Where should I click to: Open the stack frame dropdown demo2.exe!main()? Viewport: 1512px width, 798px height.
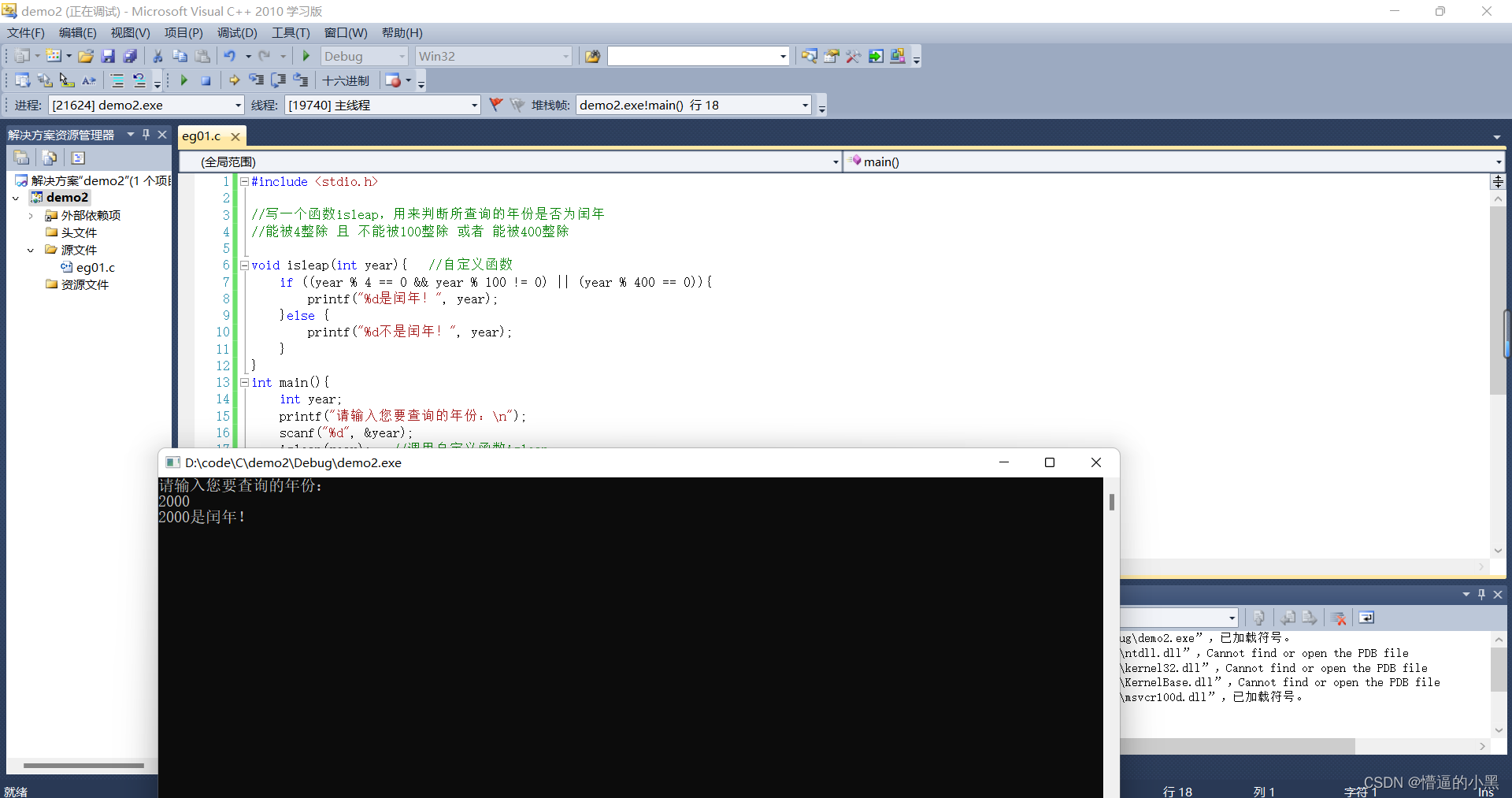[x=694, y=105]
